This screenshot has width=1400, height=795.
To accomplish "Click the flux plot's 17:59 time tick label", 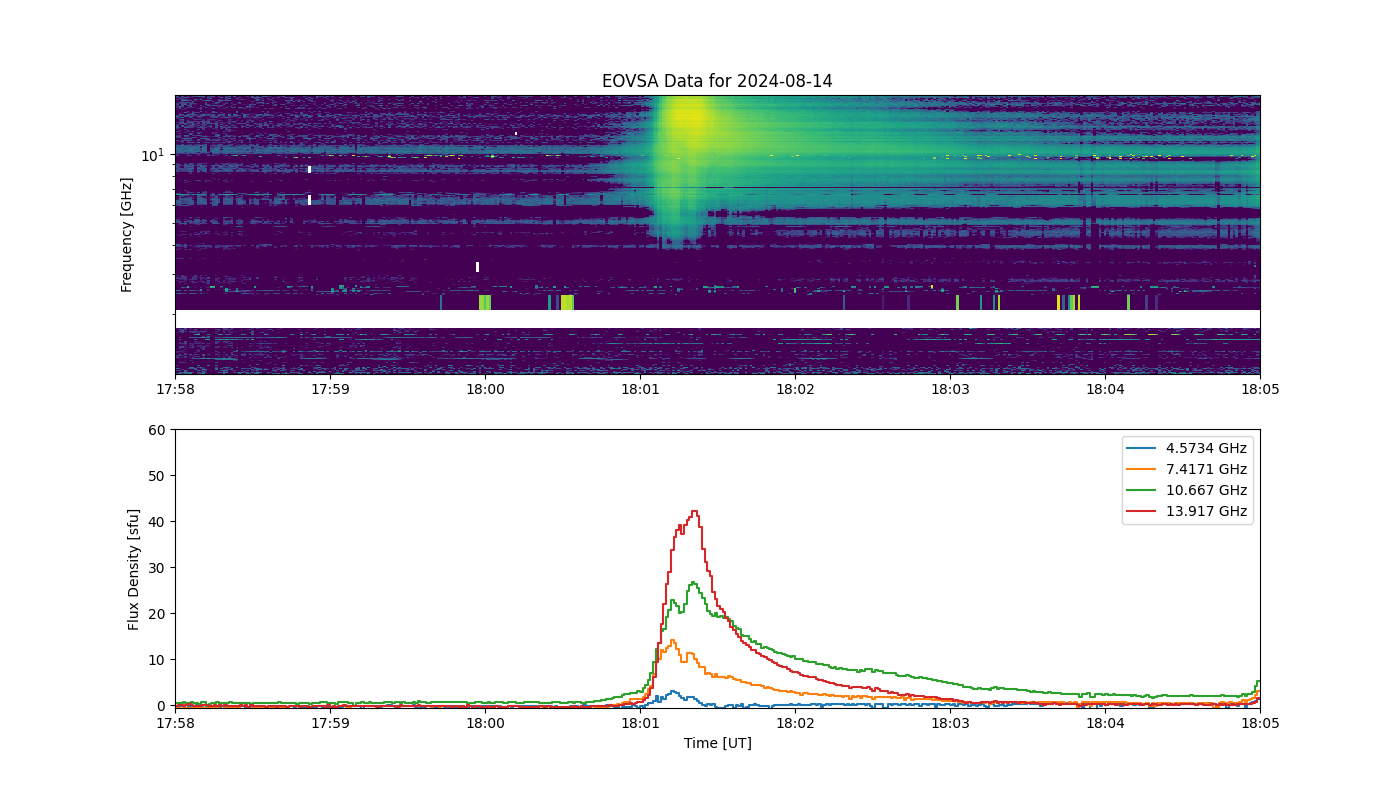I will pos(330,723).
